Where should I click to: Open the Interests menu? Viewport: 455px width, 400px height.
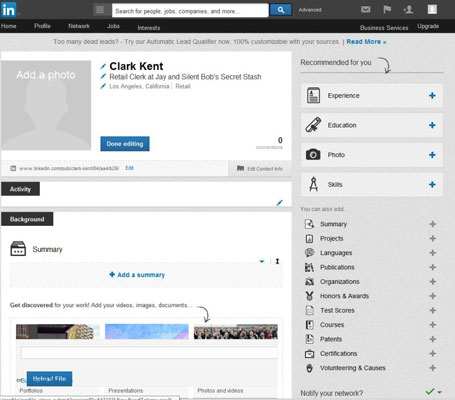pos(149,28)
